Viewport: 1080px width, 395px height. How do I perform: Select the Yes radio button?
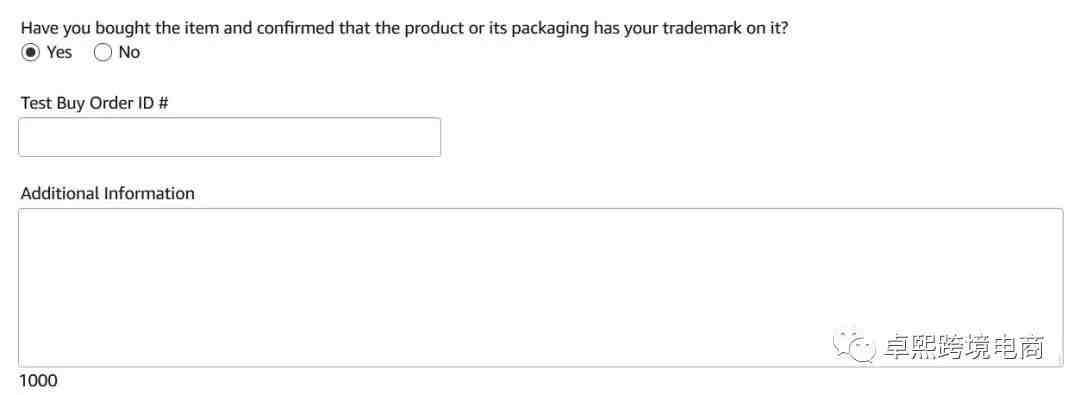tap(30, 52)
